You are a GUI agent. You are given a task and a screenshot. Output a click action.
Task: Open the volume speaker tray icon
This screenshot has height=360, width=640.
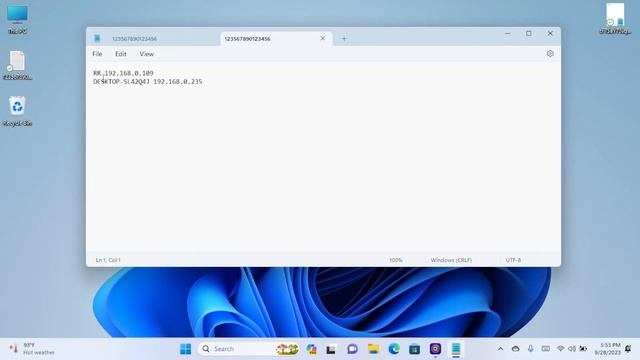click(x=572, y=349)
